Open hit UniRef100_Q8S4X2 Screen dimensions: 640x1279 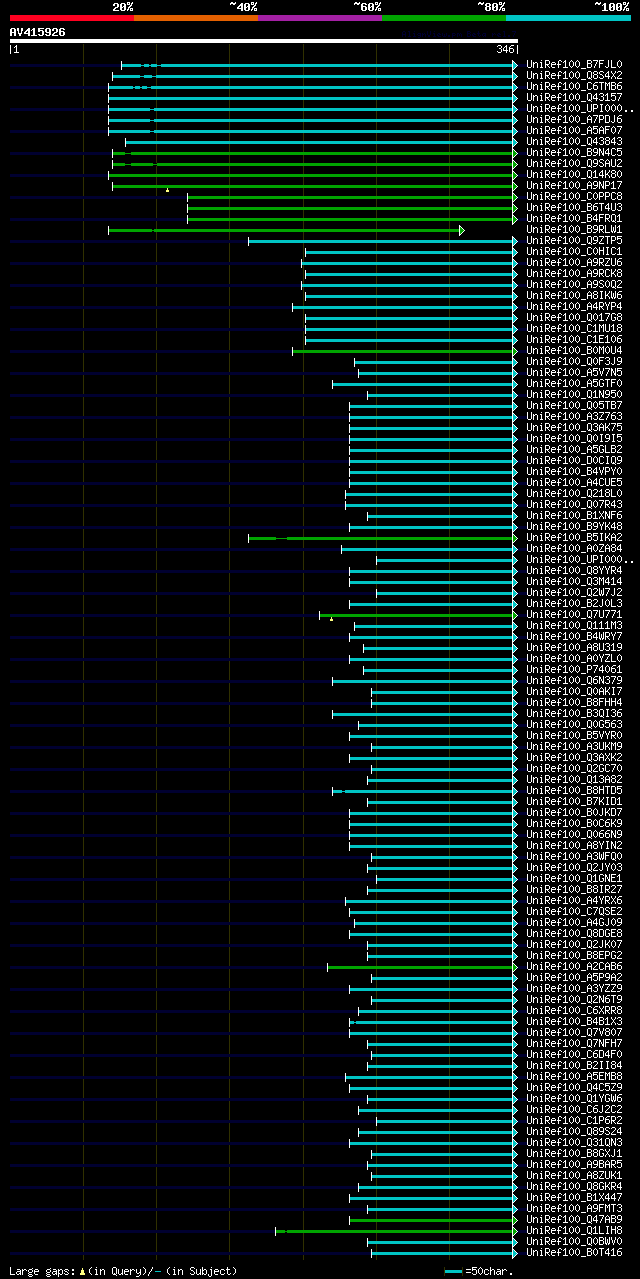574,75
